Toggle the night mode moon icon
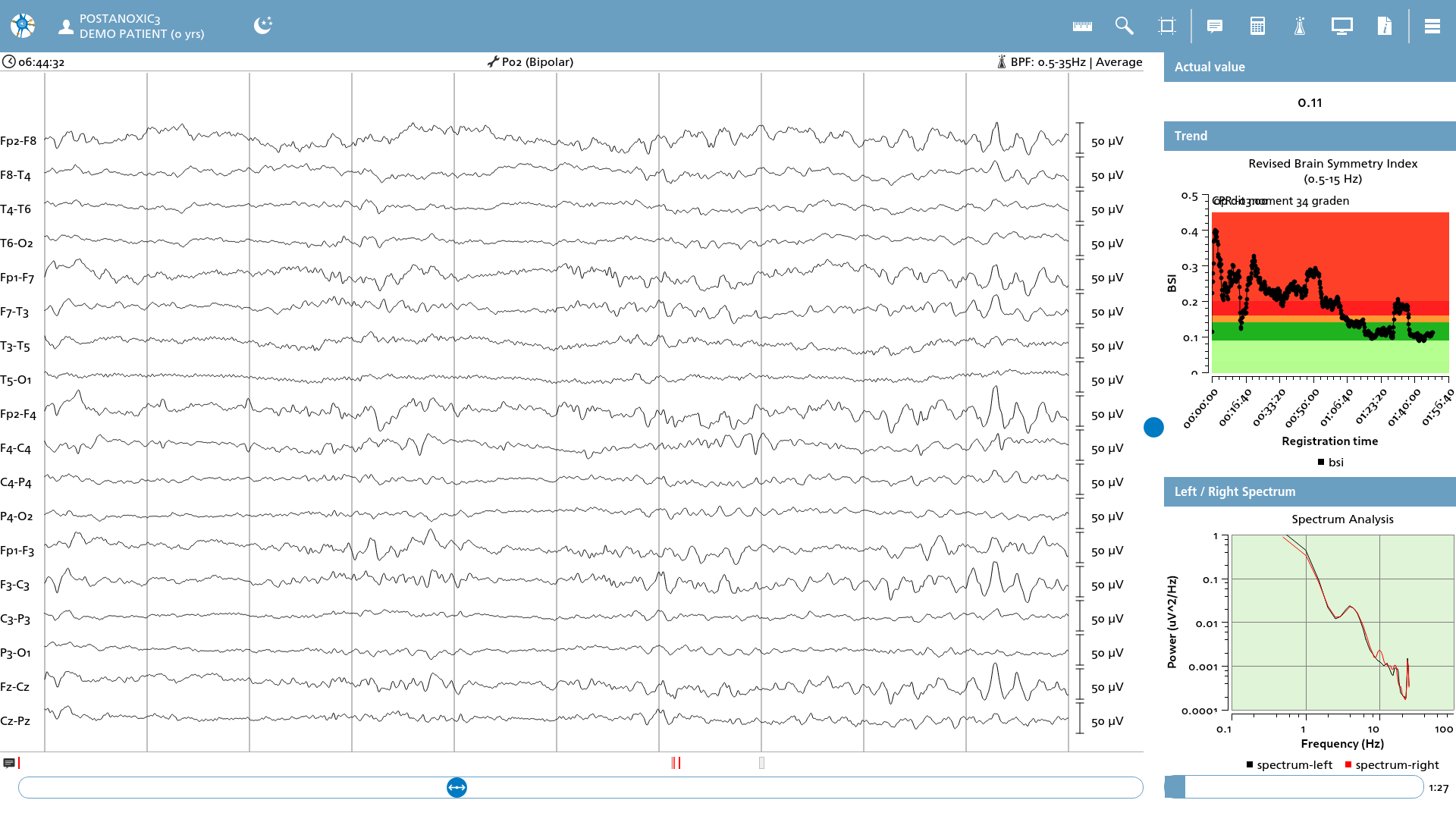 263,25
